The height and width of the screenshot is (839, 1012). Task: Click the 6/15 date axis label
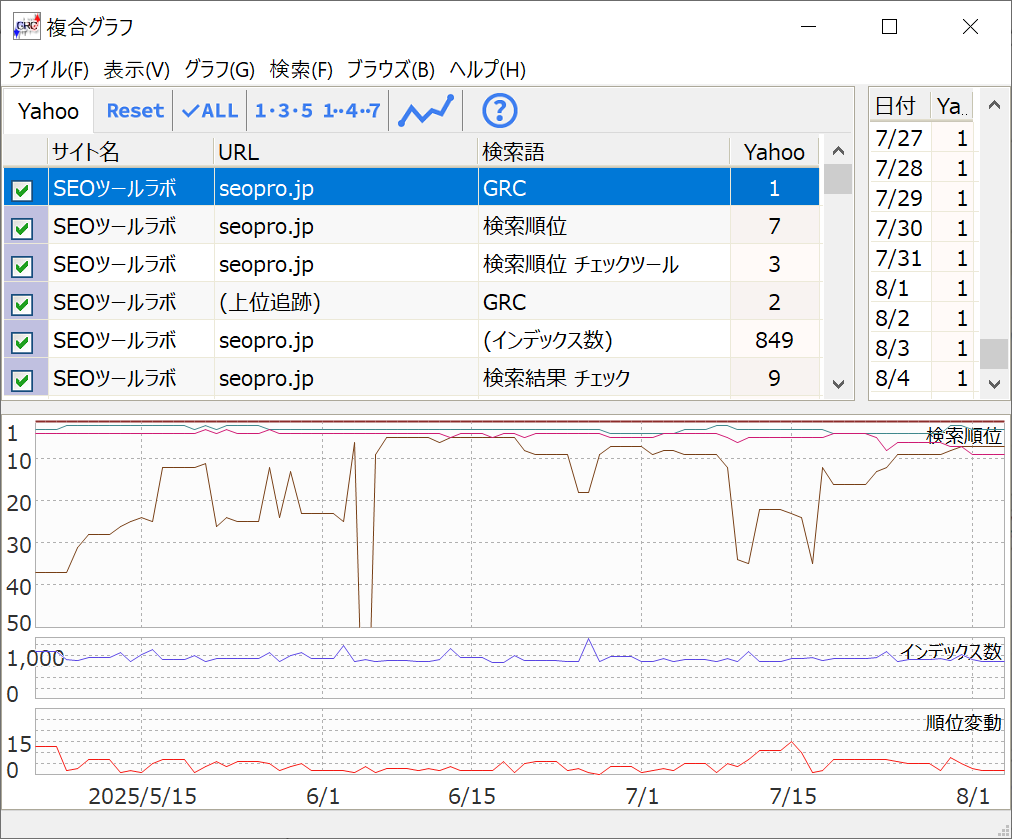(472, 796)
